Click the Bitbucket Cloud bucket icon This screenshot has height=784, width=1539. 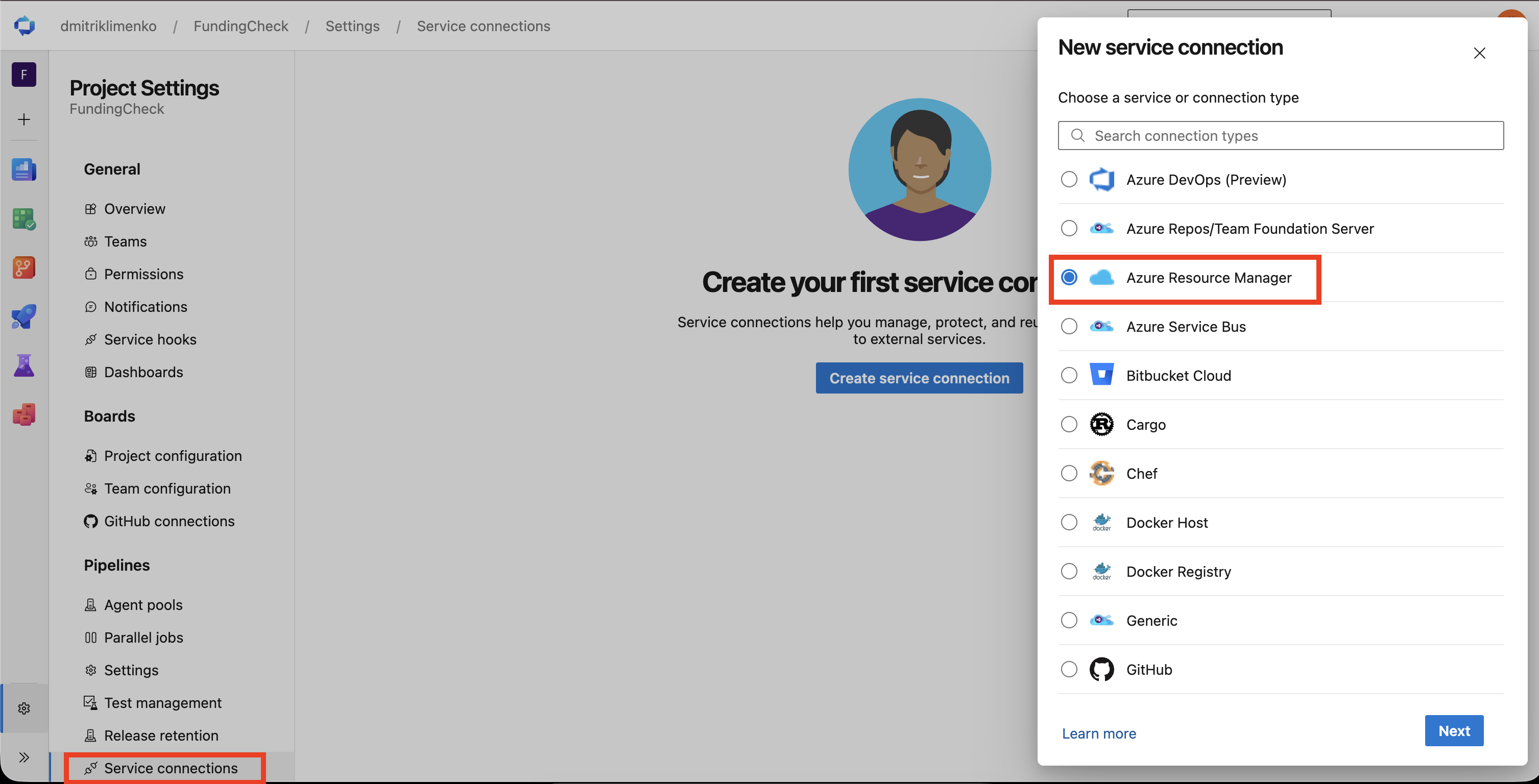(x=1102, y=375)
